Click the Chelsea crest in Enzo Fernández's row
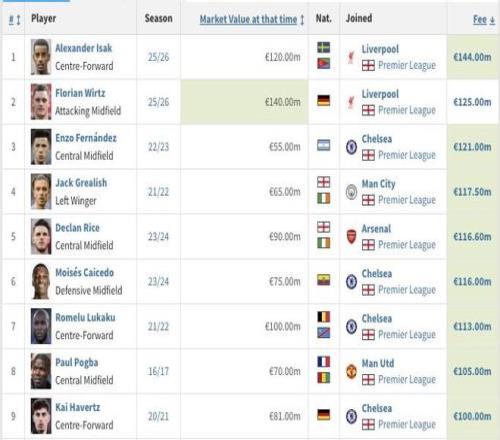500x440 pixels. click(x=351, y=147)
